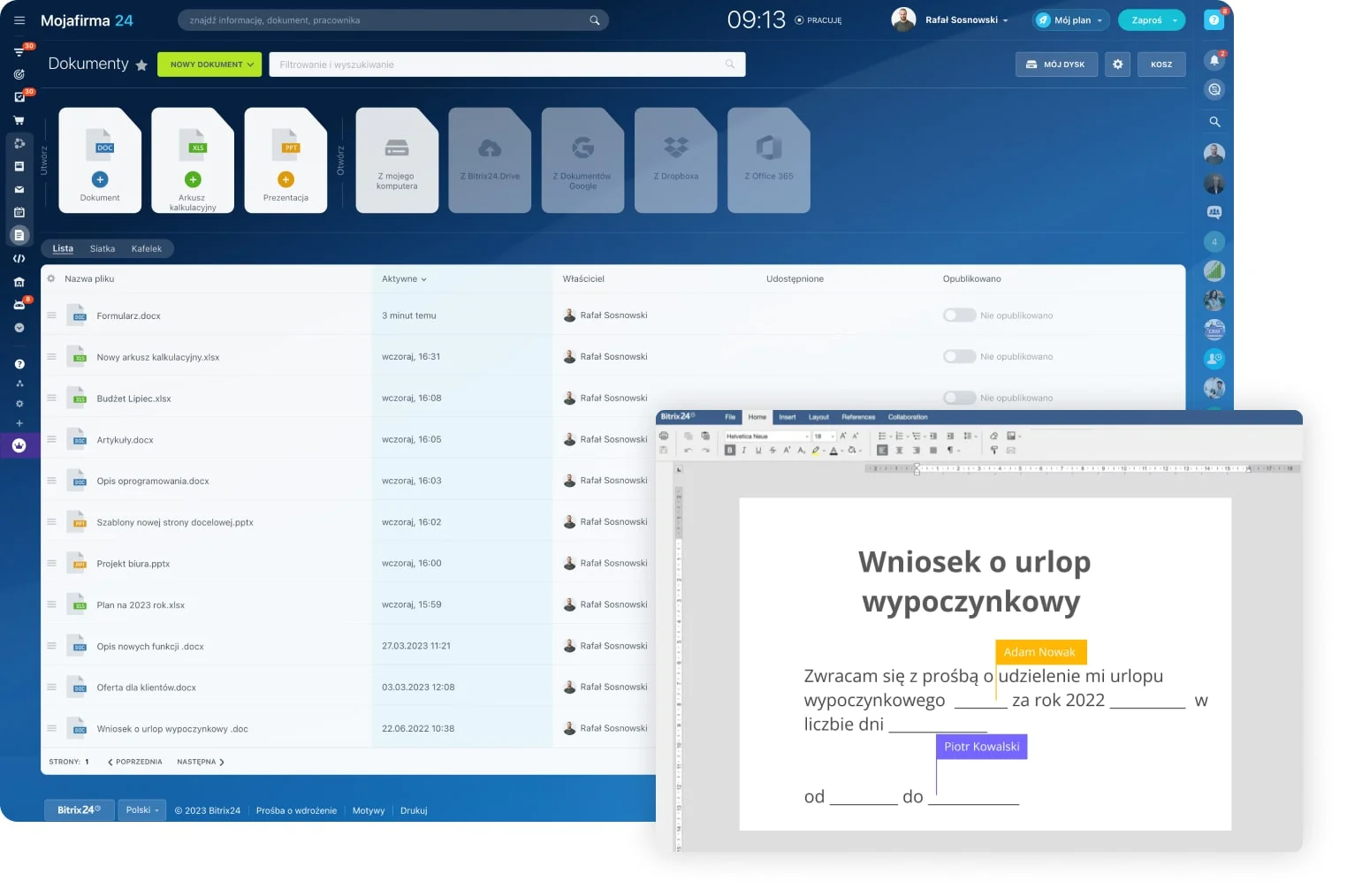Click the mail envelope sidebar icon

tap(19, 189)
